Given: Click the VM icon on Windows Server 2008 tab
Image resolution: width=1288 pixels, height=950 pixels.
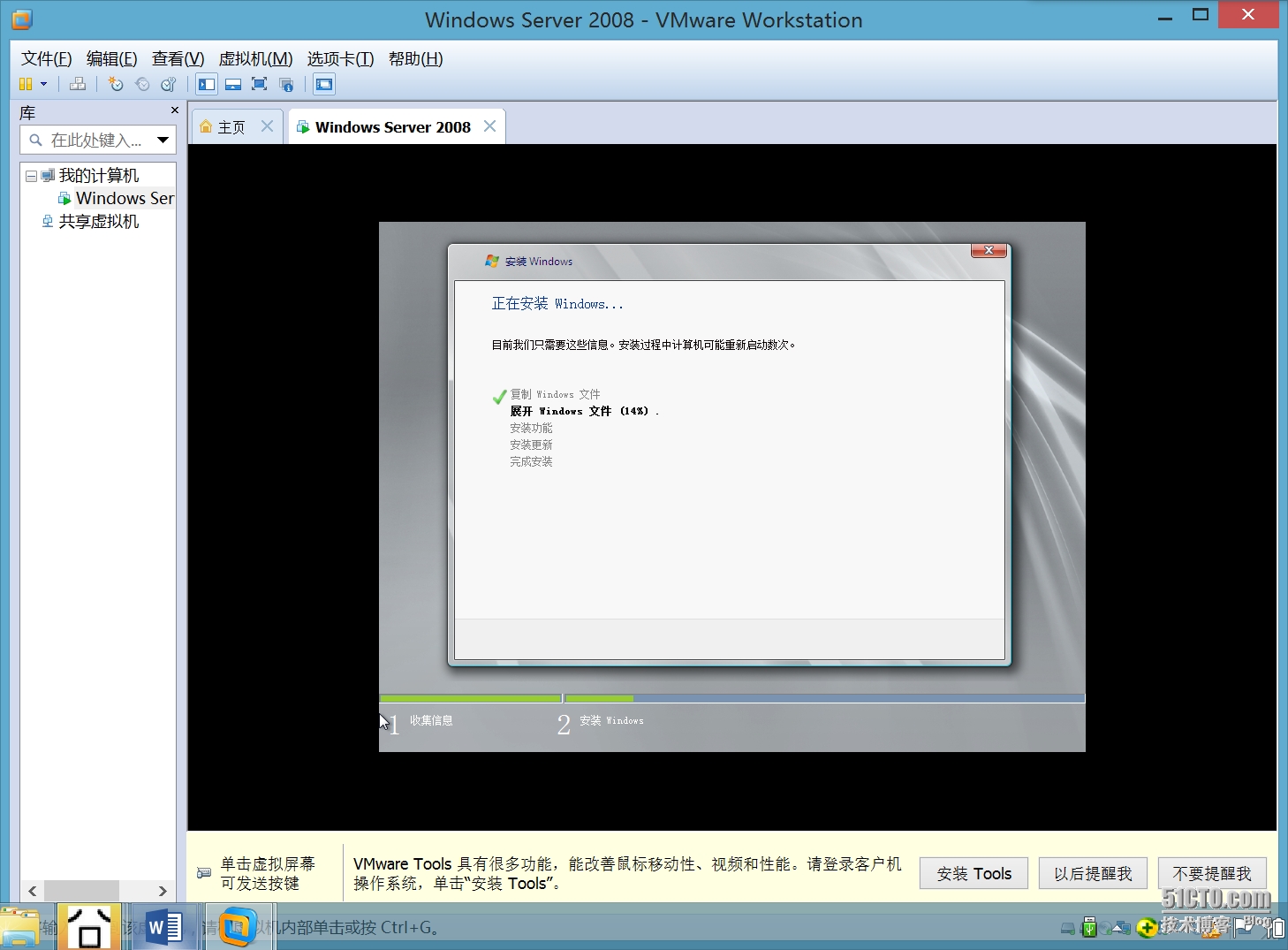Looking at the screenshot, I should 303,127.
